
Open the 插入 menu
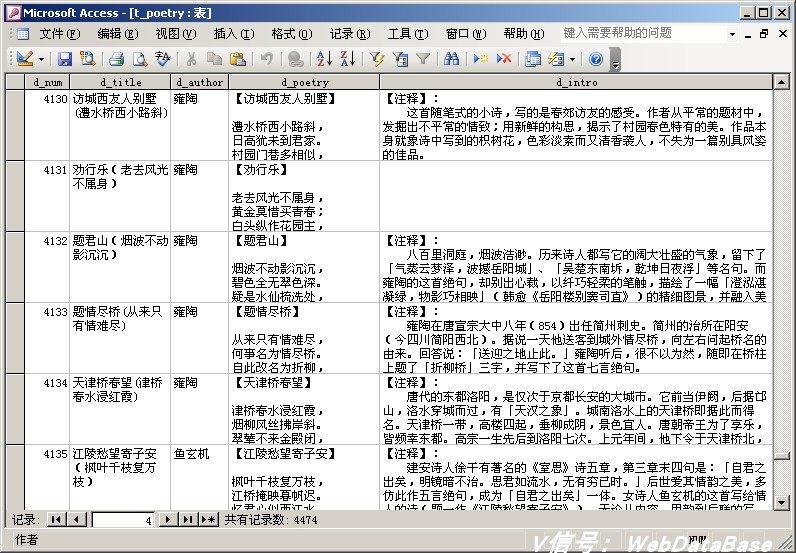[234, 34]
